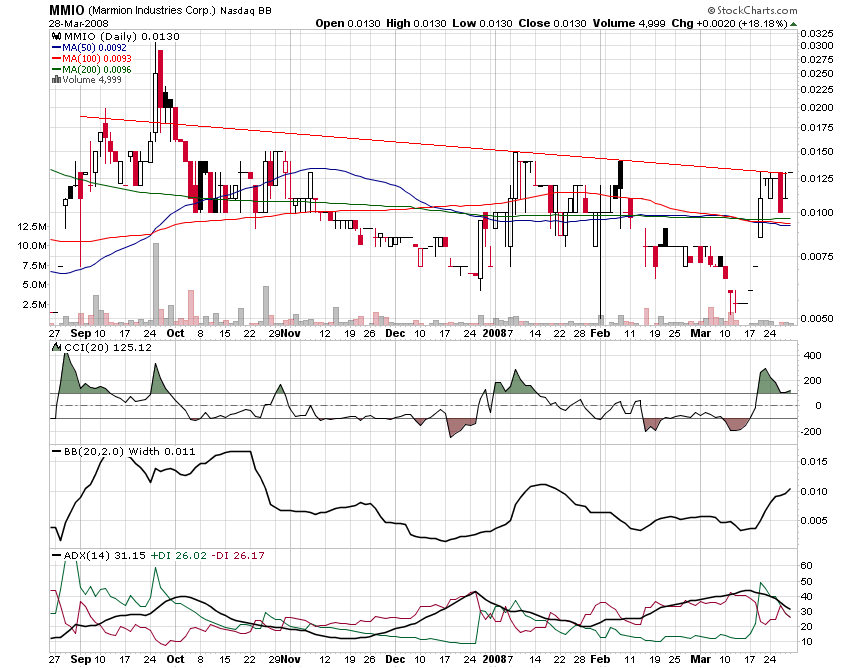Click the 0.0325 price axis value

[x=817, y=33]
